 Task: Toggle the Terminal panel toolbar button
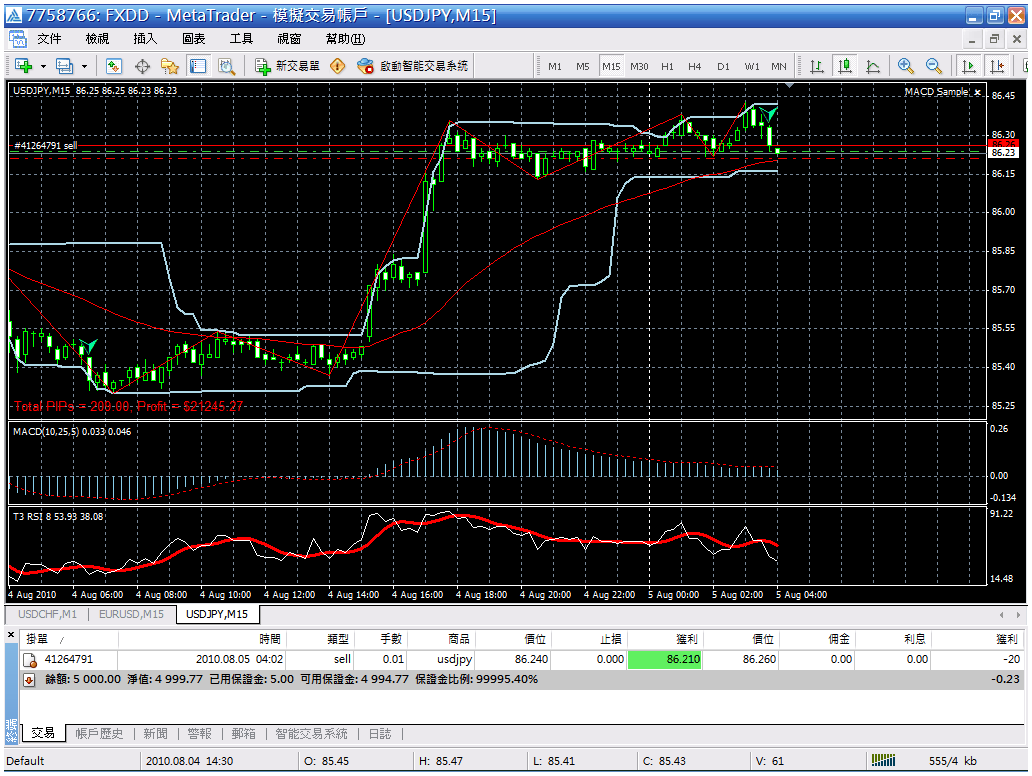198,66
